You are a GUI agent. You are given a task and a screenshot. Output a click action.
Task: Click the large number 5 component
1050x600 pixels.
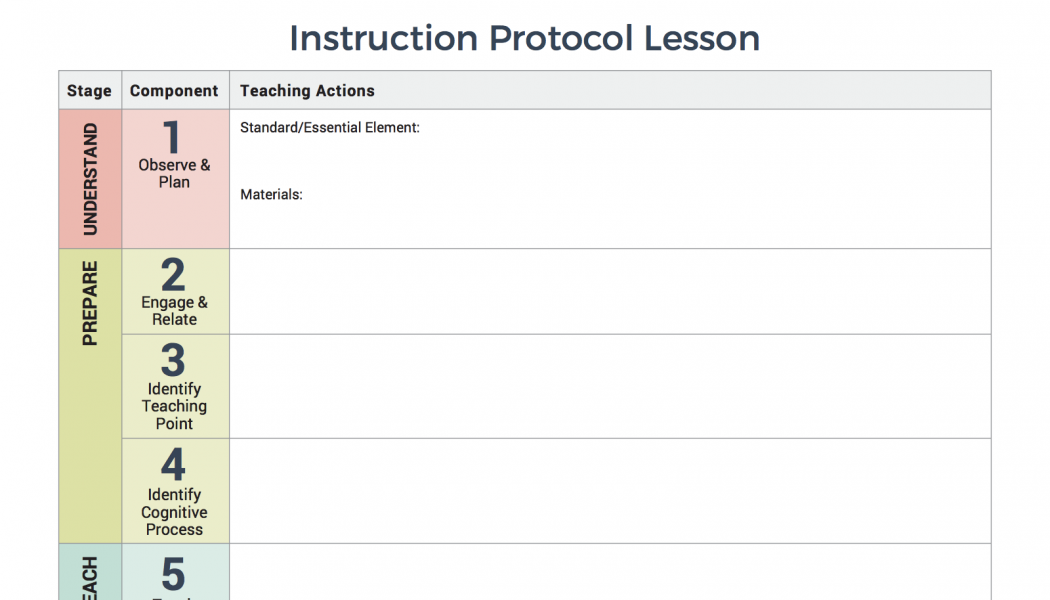coord(173,574)
